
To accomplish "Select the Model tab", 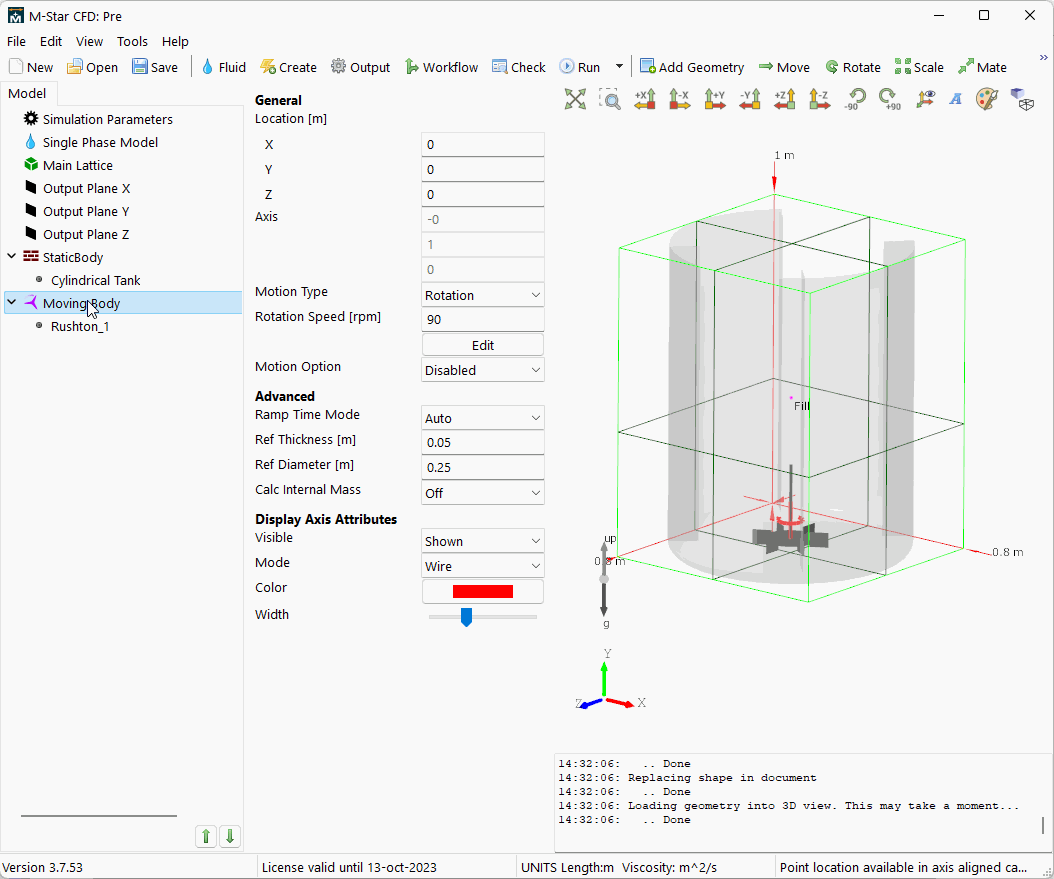I will [27, 93].
